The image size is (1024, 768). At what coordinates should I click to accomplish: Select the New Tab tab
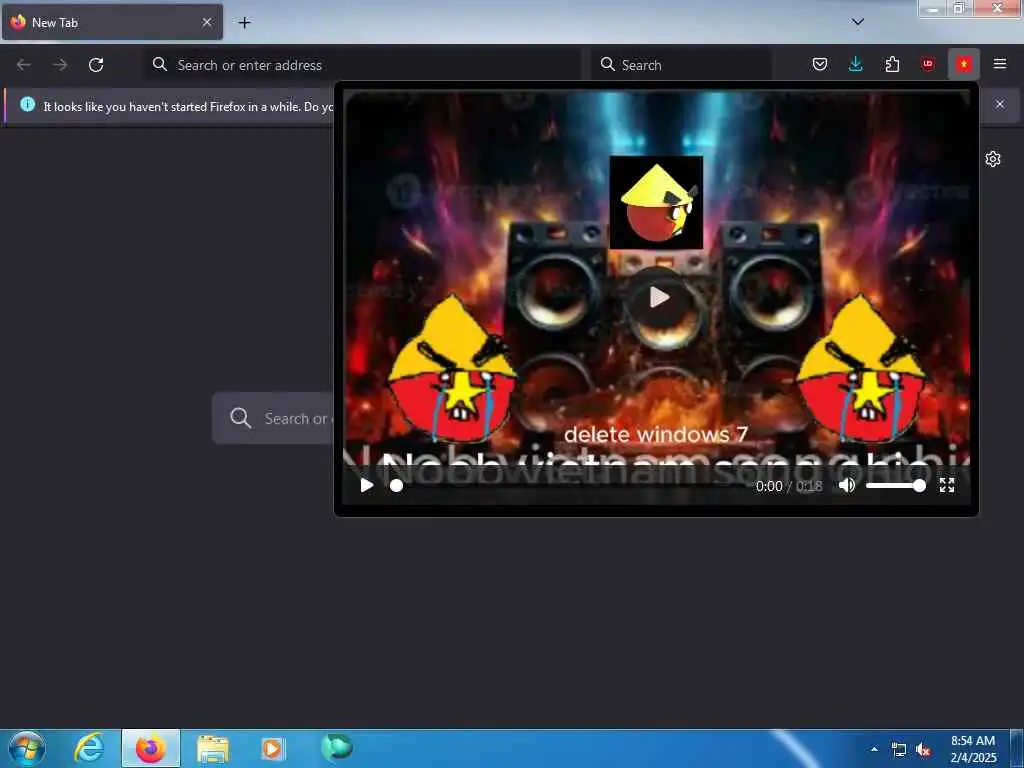tap(112, 22)
